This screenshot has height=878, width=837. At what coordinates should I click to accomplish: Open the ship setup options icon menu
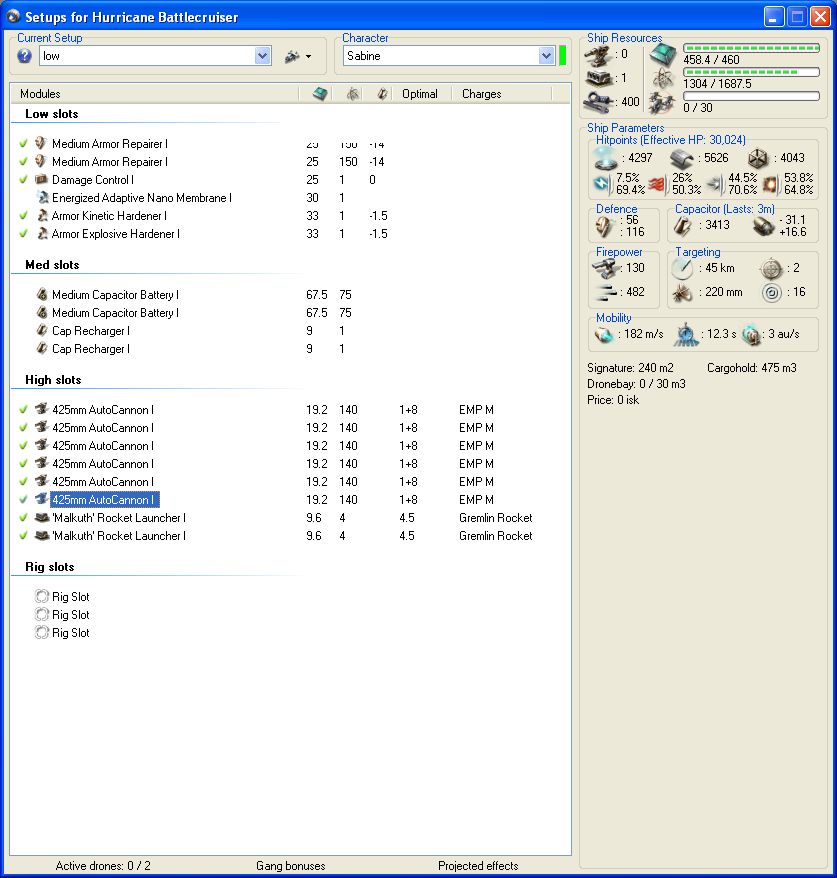coord(298,57)
